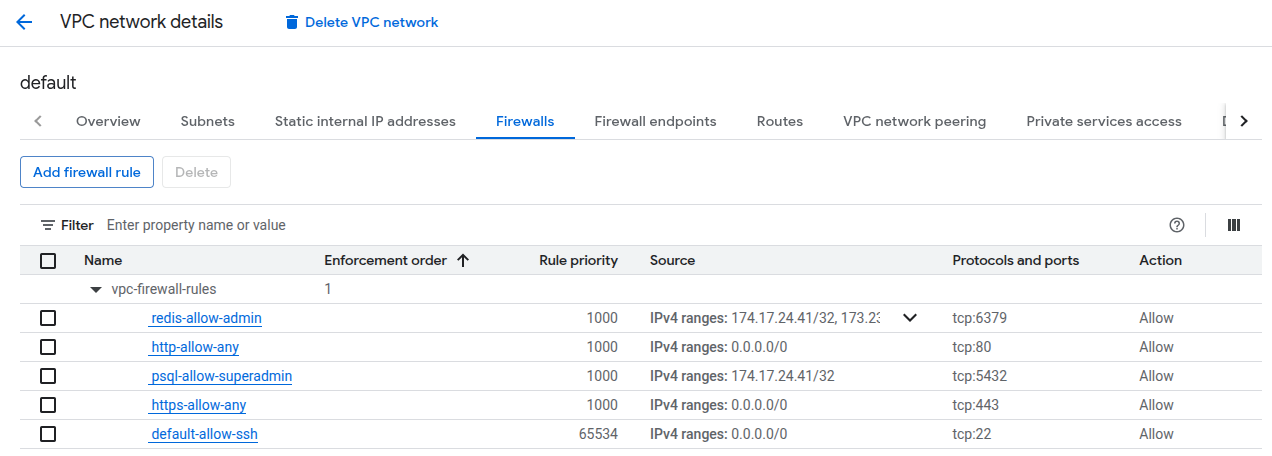Click the Delete VPC network trash icon
This screenshot has height=456, width=1272.
pyautogui.click(x=292, y=22)
